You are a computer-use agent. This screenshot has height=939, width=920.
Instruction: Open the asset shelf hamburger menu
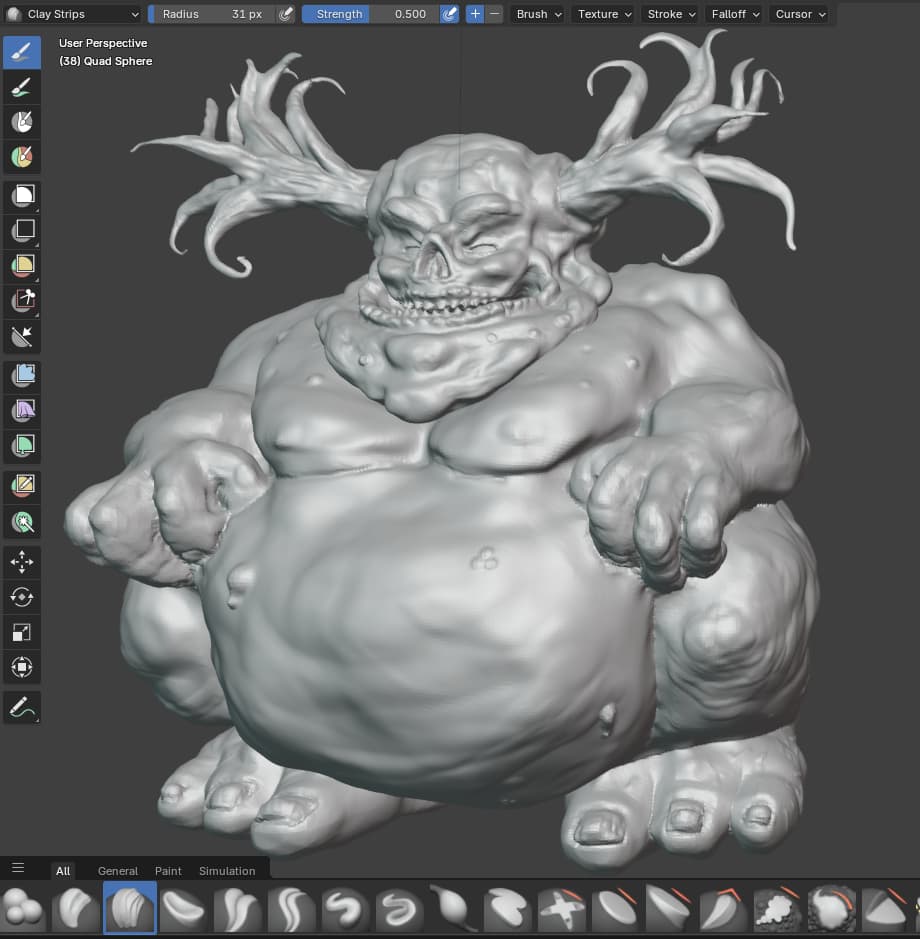coord(18,868)
